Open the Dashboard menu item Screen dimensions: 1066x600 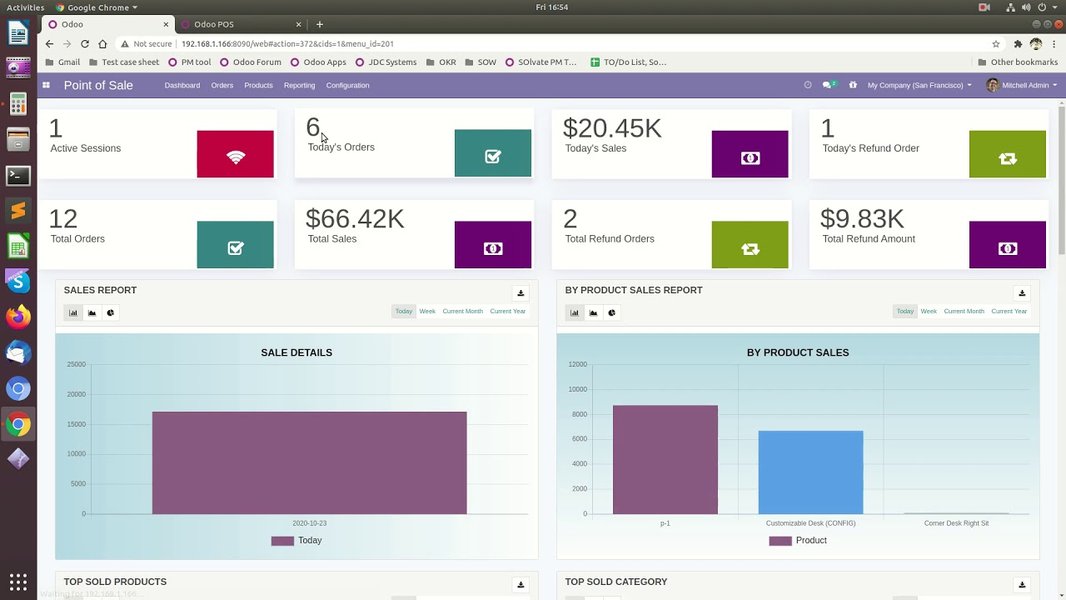pos(182,85)
